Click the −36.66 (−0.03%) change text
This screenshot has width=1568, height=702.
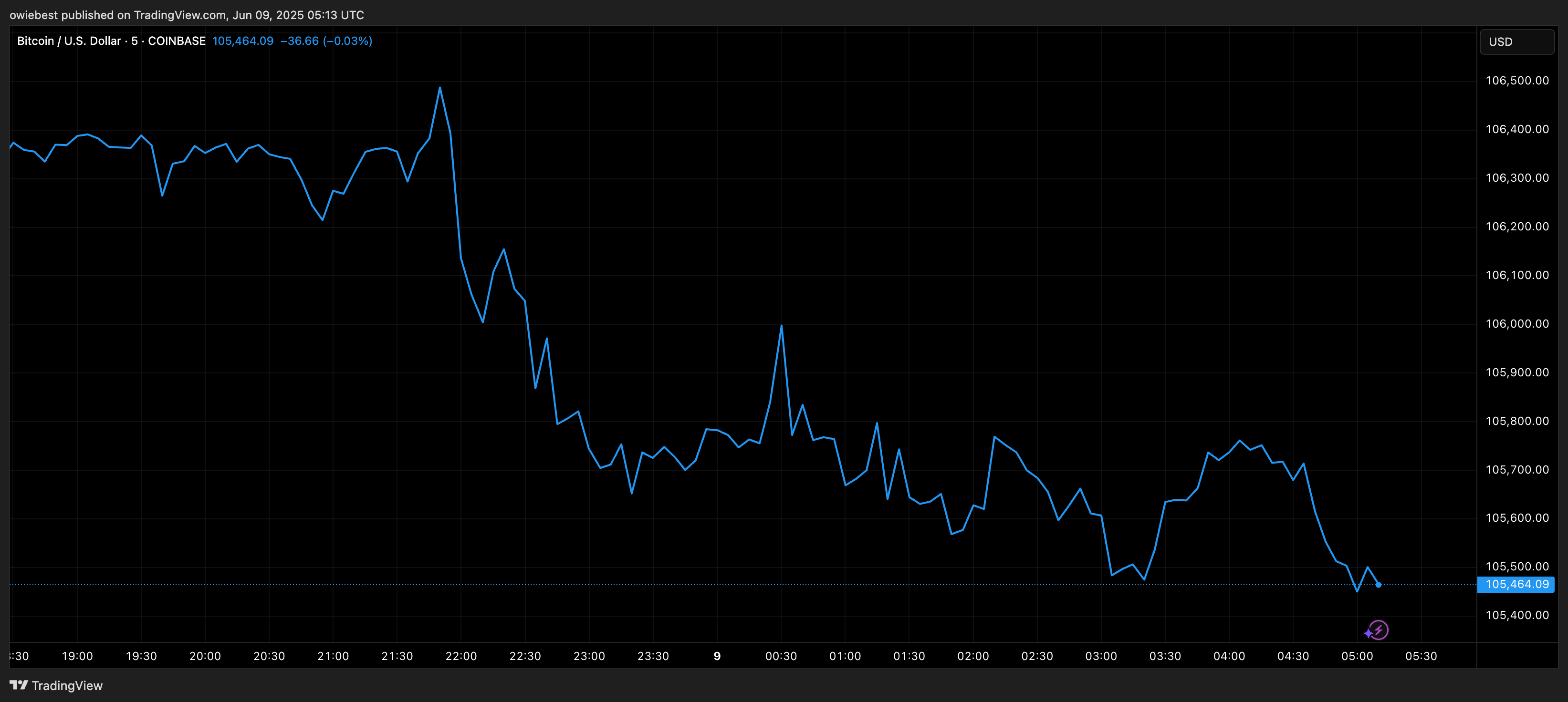click(x=325, y=41)
